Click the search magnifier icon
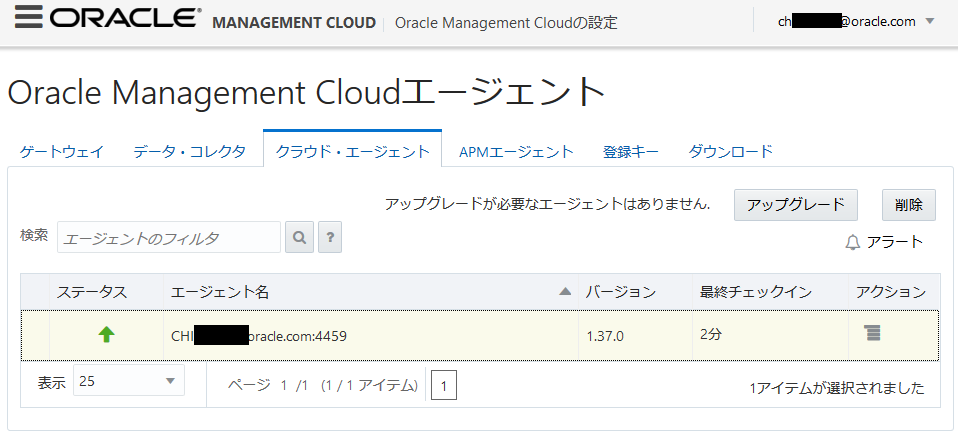 (x=299, y=238)
